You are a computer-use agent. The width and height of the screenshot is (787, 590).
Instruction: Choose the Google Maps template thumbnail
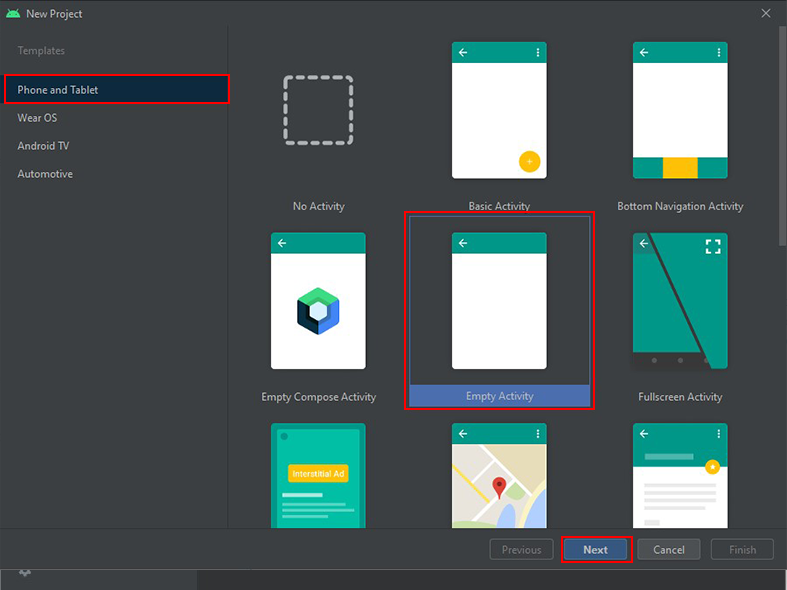click(x=499, y=476)
